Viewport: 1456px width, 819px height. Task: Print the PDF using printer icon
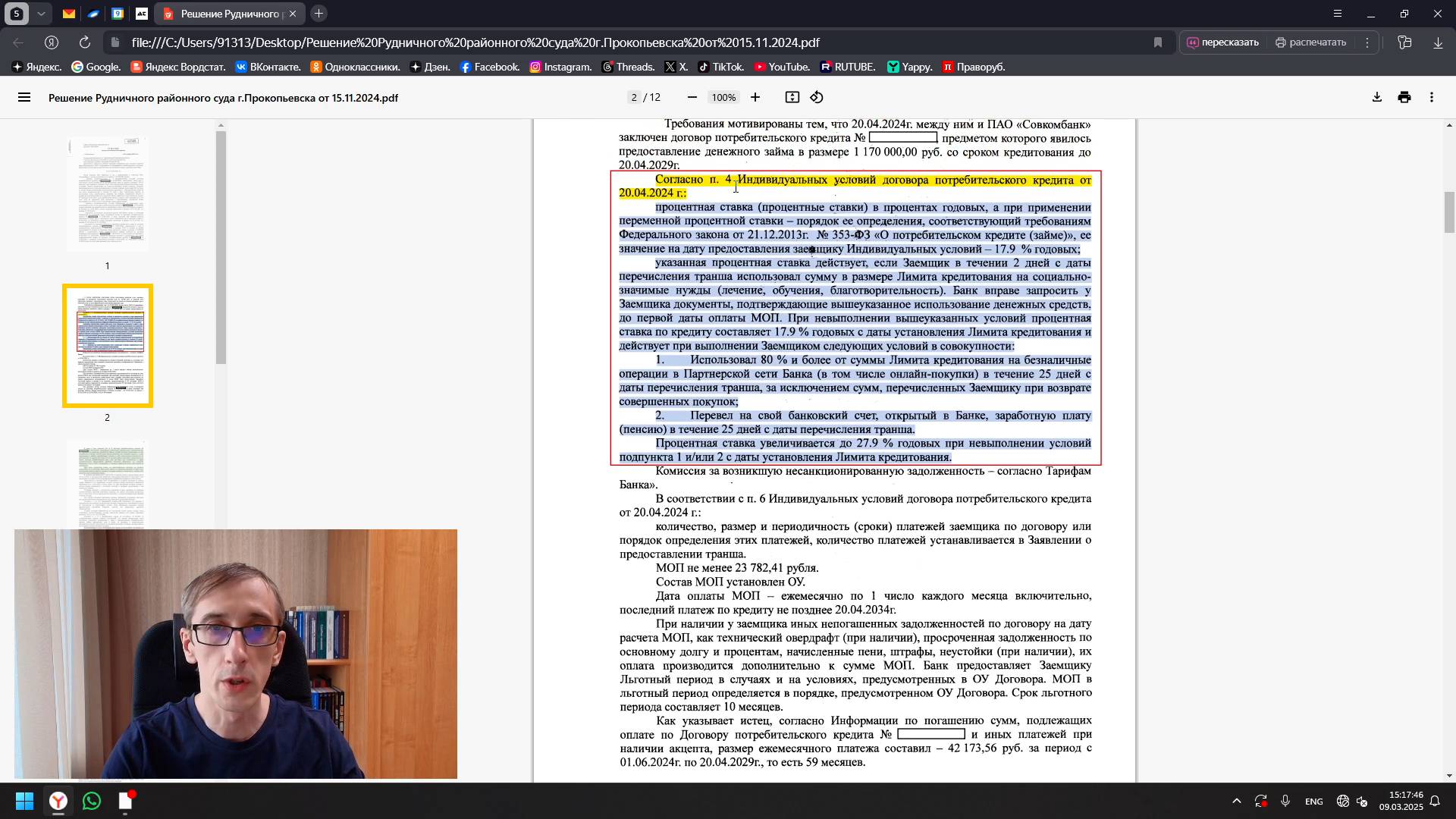[x=1404, y=97]
